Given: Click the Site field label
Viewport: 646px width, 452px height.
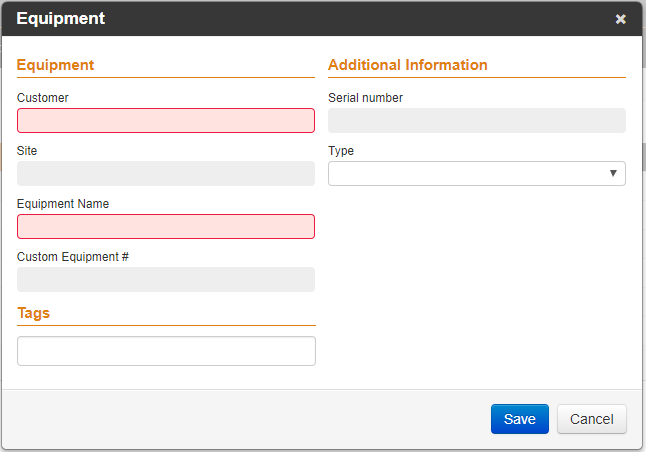Looking at the screenshot, I should (27, 151).
